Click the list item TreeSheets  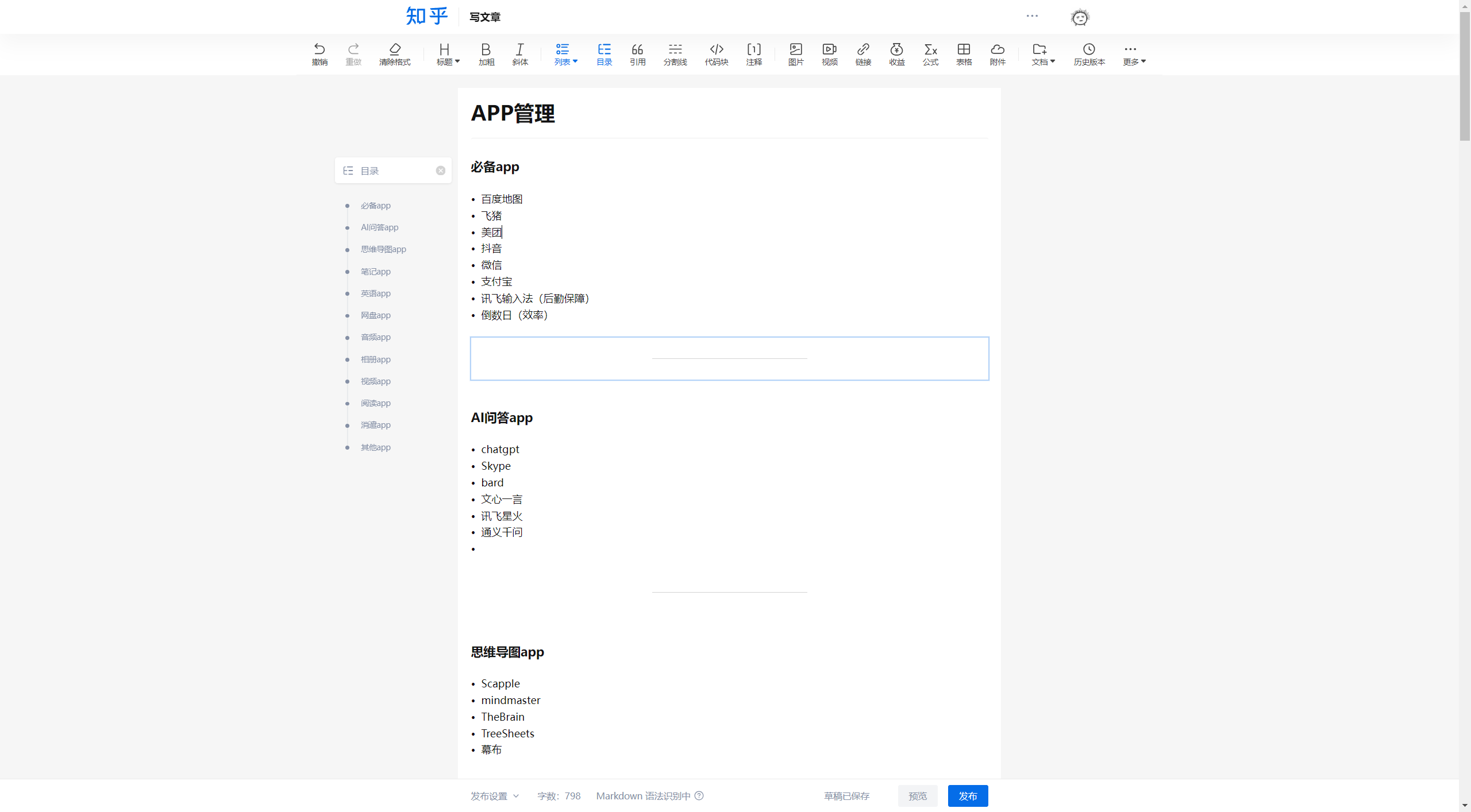pos(507,733)
